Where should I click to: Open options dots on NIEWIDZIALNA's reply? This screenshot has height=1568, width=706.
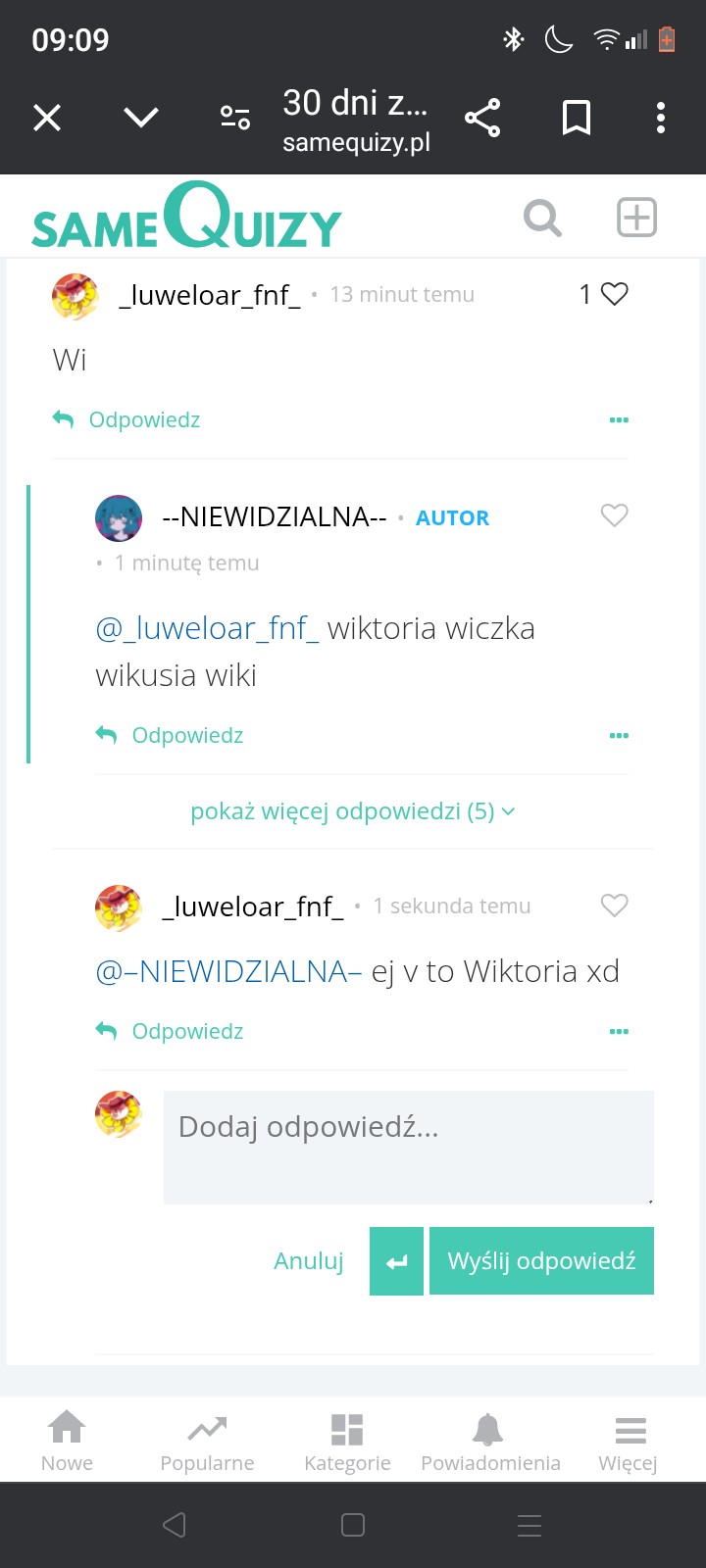pos(619,735)
